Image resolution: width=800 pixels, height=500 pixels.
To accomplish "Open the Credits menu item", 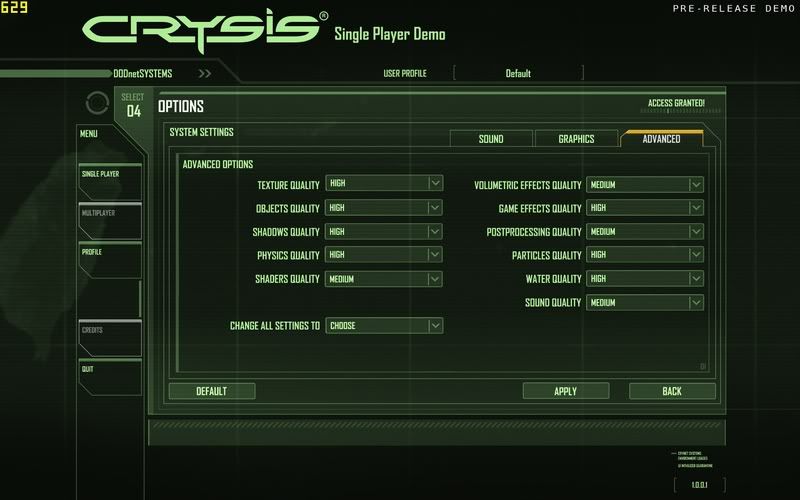I will tap(110, 338).
